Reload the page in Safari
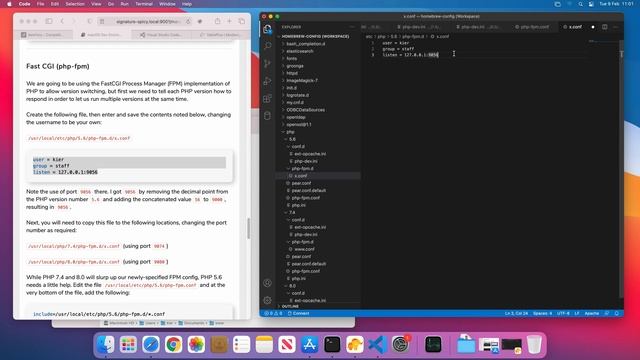This screenshot has width=640, height=360. pyautogui.click(x=188, y=21)
